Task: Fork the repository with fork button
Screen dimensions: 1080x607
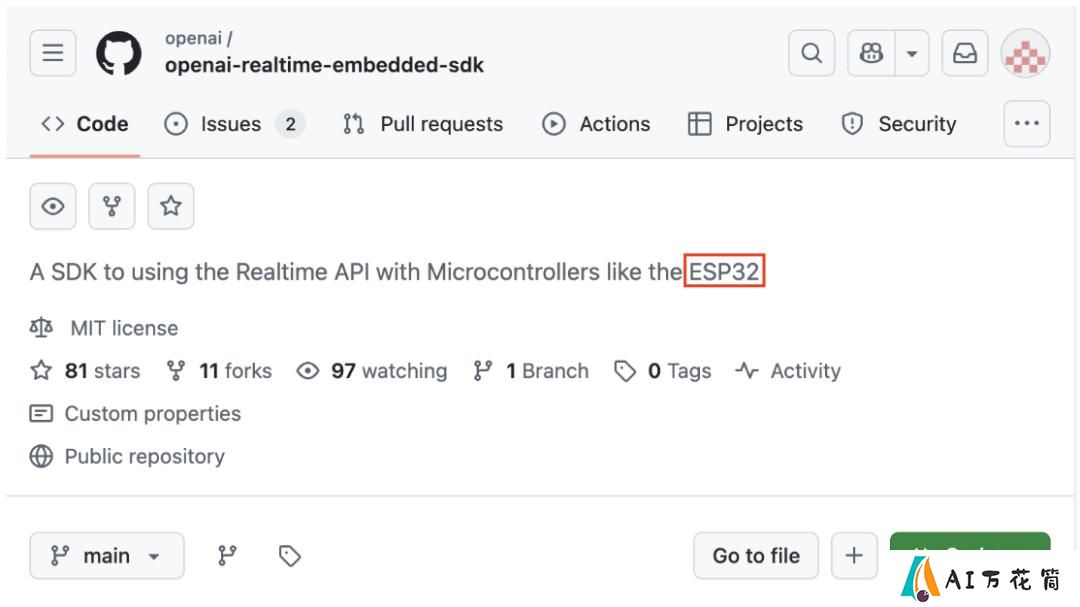Action: (x=112, y=206)
